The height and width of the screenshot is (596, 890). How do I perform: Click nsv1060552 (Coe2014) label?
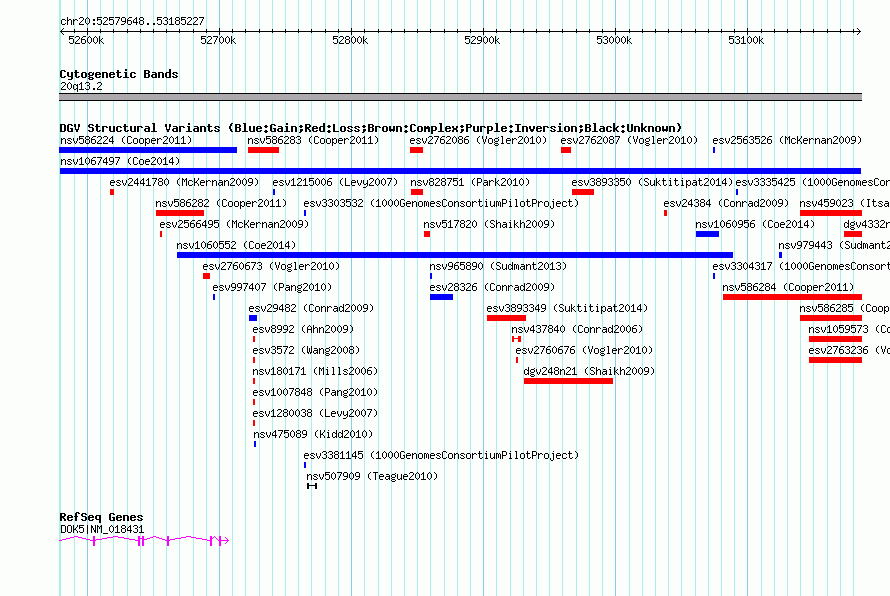[x=236, y=245]
